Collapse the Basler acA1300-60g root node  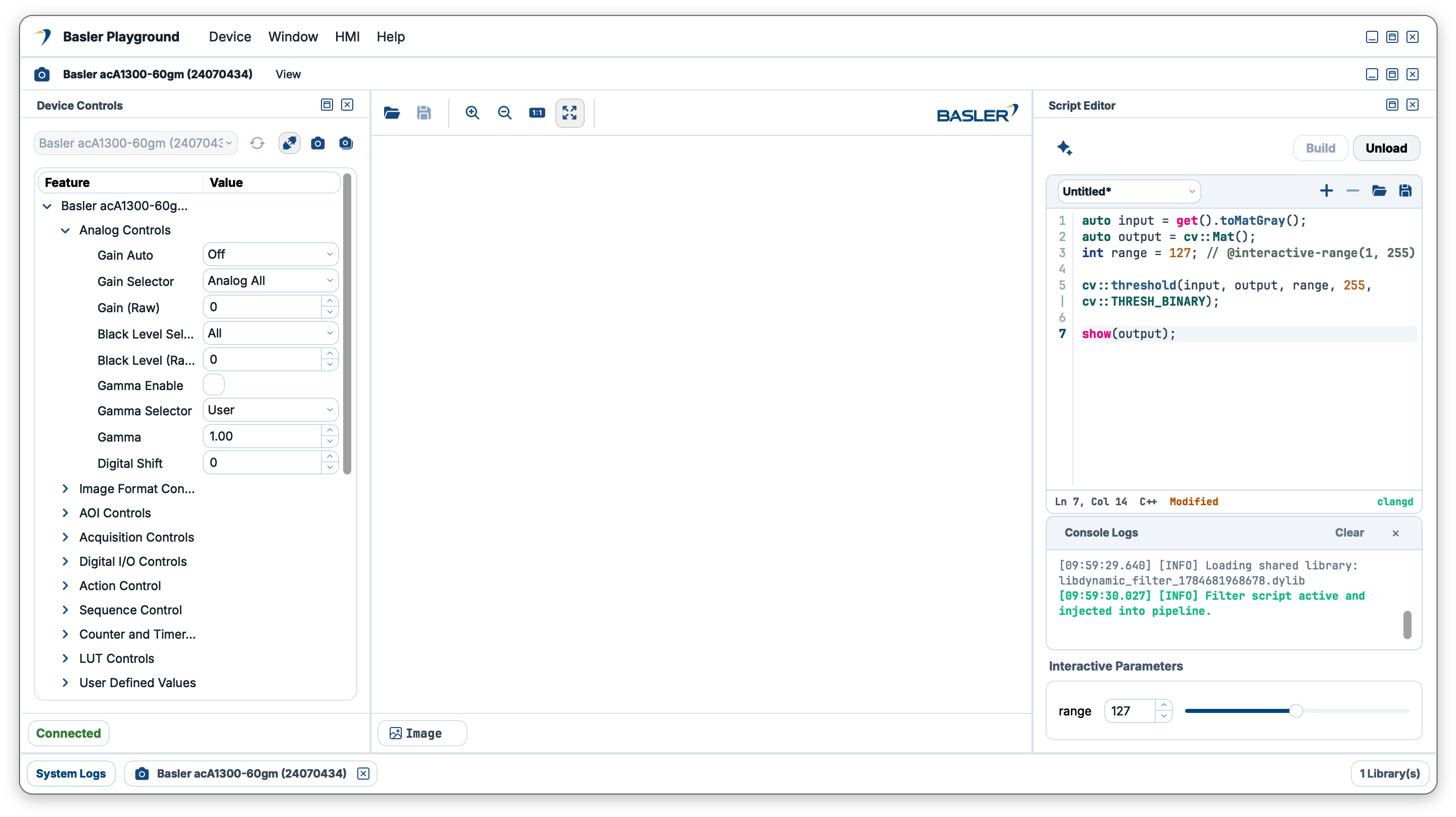[48, 206]
